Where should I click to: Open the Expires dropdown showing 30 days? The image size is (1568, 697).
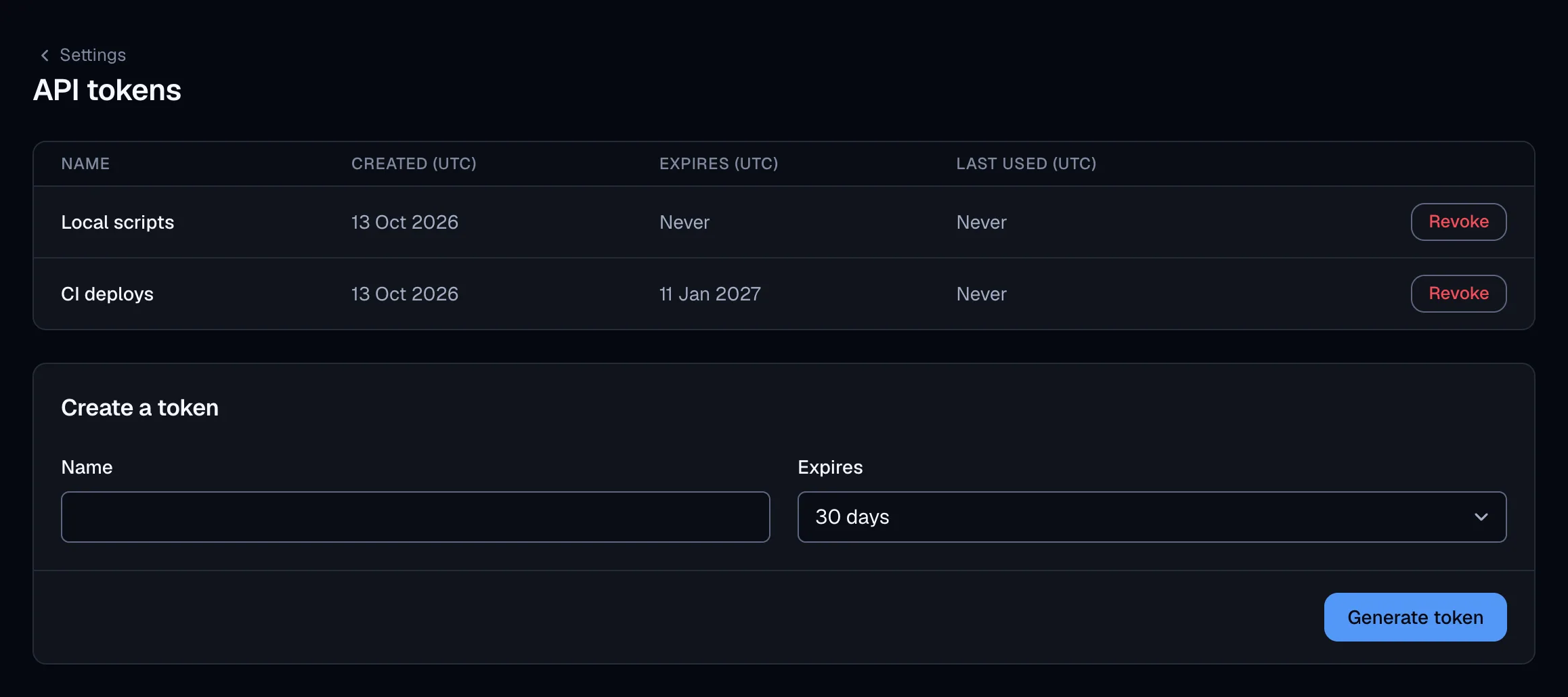[x=1152, y=517]
